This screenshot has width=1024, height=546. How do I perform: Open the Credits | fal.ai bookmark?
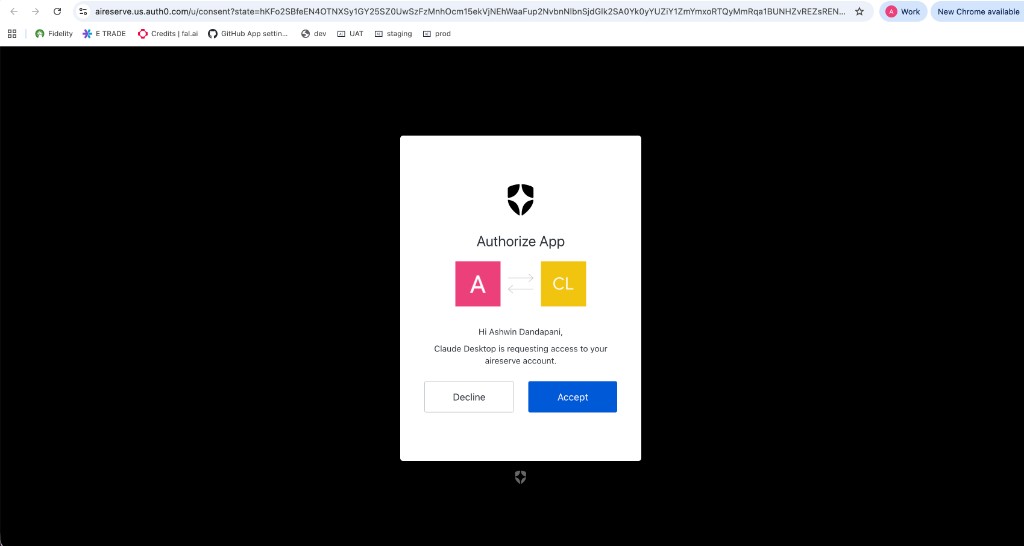[168, 33]
